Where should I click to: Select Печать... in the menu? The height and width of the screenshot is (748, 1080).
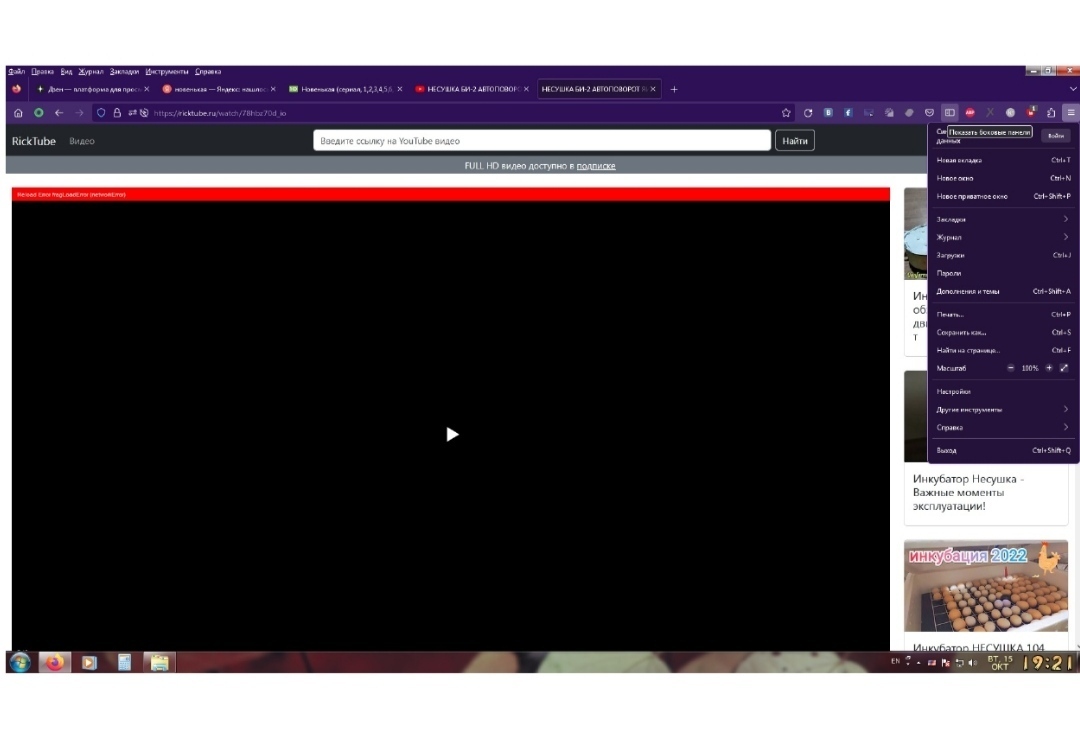[x=1003, y=315]
